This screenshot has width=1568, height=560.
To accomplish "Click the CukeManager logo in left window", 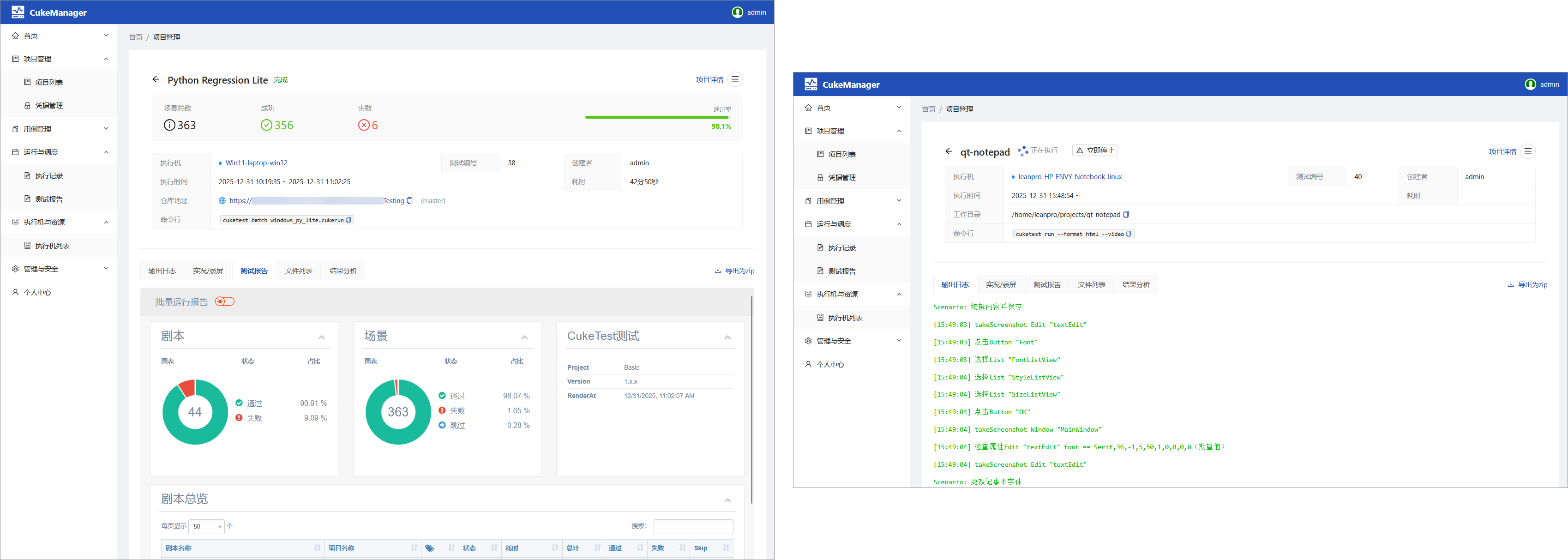I will pyautogui.click(x=18, y=12).
